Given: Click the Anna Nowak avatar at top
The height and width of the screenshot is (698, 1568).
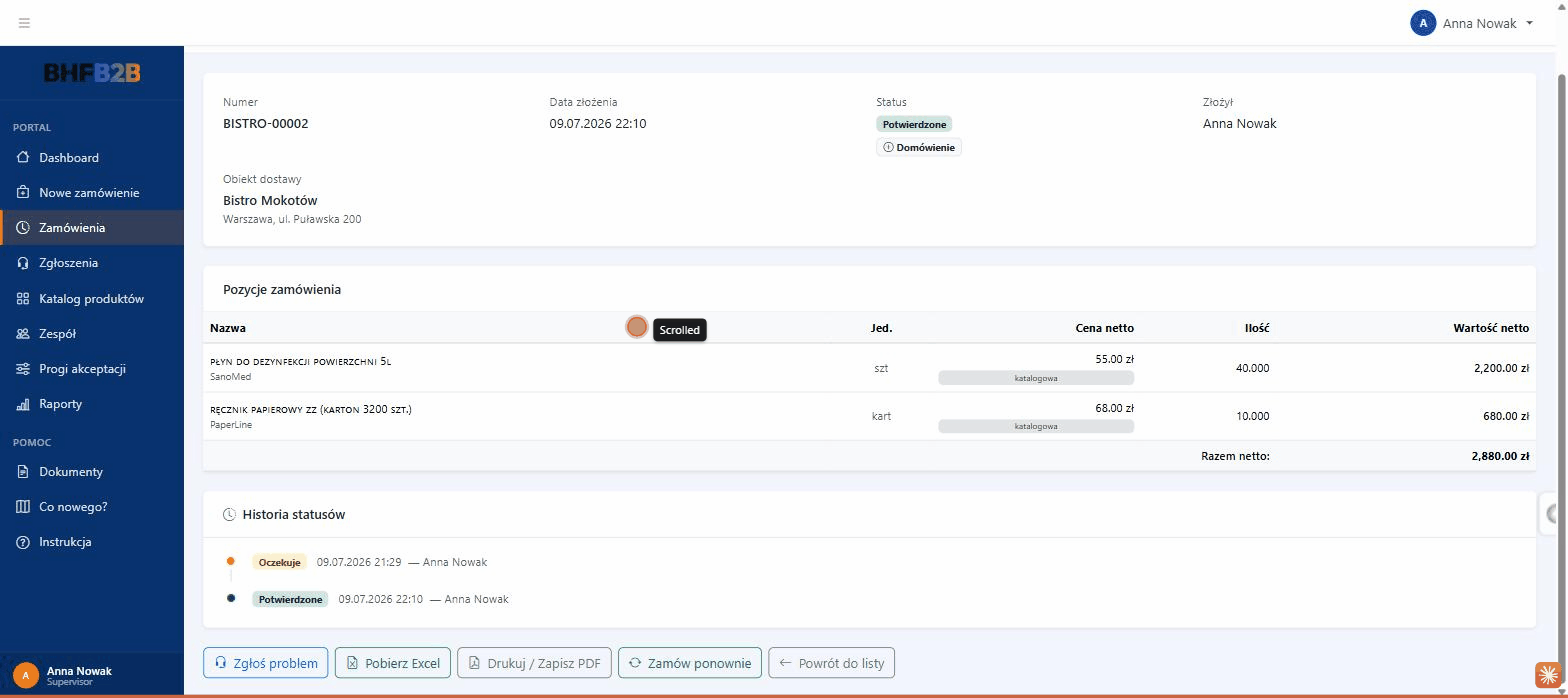Looking at the screenshot, I should (1423, 23).
